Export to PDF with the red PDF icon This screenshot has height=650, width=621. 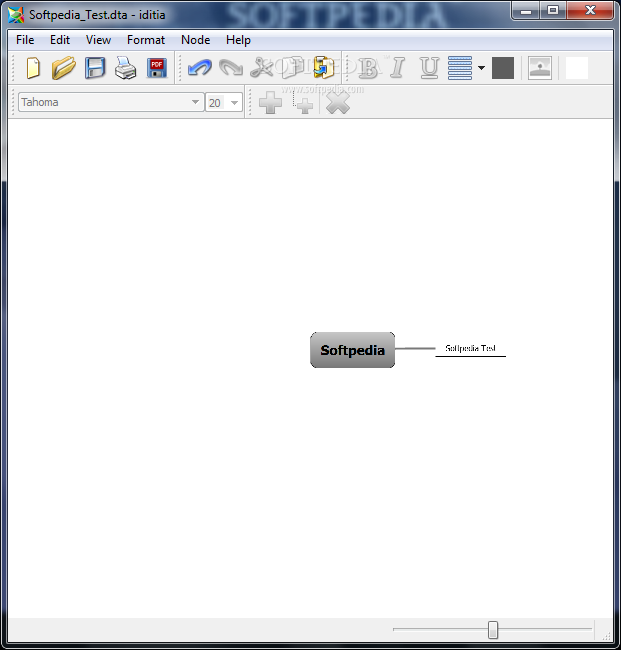157,68
